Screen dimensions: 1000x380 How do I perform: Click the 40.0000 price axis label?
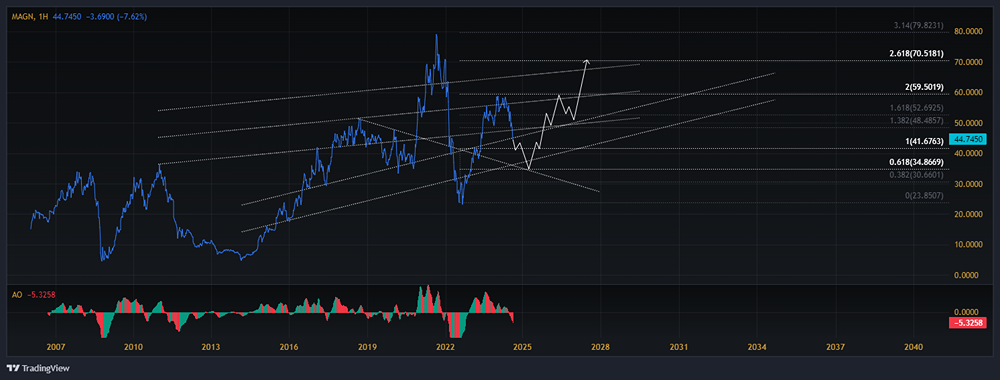[967, 154]
